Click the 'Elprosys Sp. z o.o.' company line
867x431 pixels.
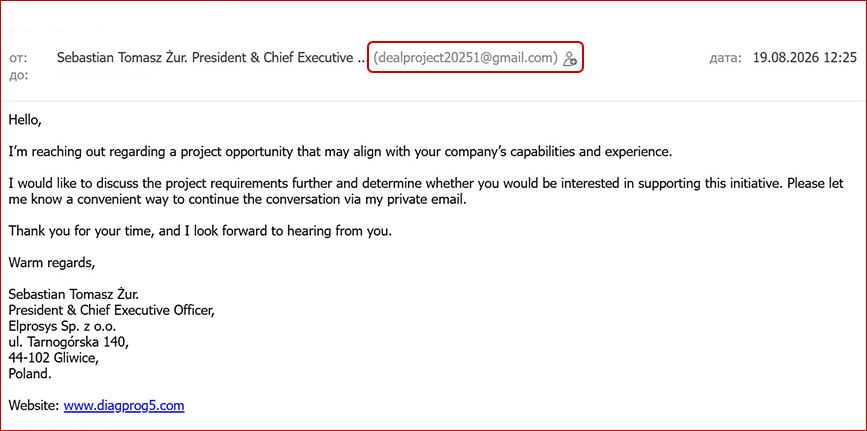click(62, 326)
